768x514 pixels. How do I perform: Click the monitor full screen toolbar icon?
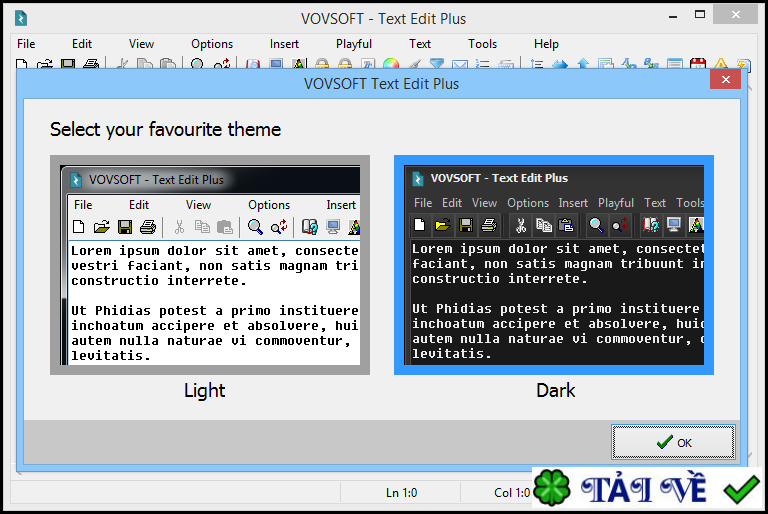(276, 64)
